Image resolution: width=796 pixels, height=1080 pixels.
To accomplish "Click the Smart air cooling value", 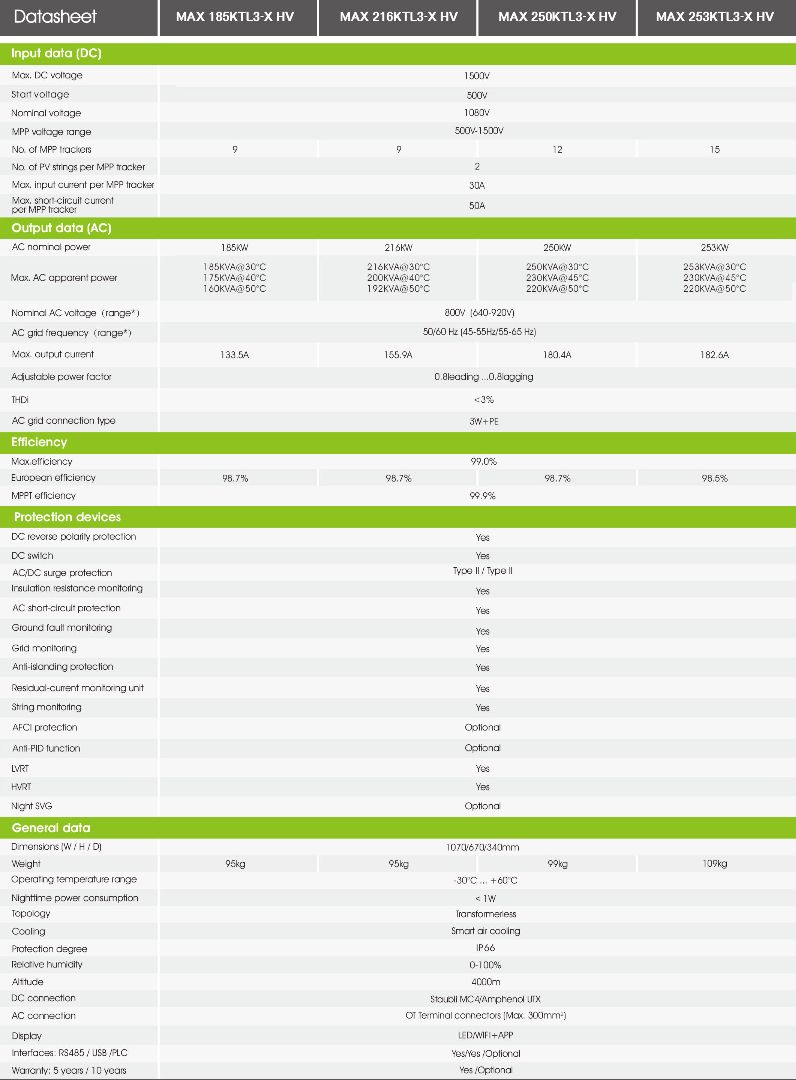I will click(x=485, y=931).
